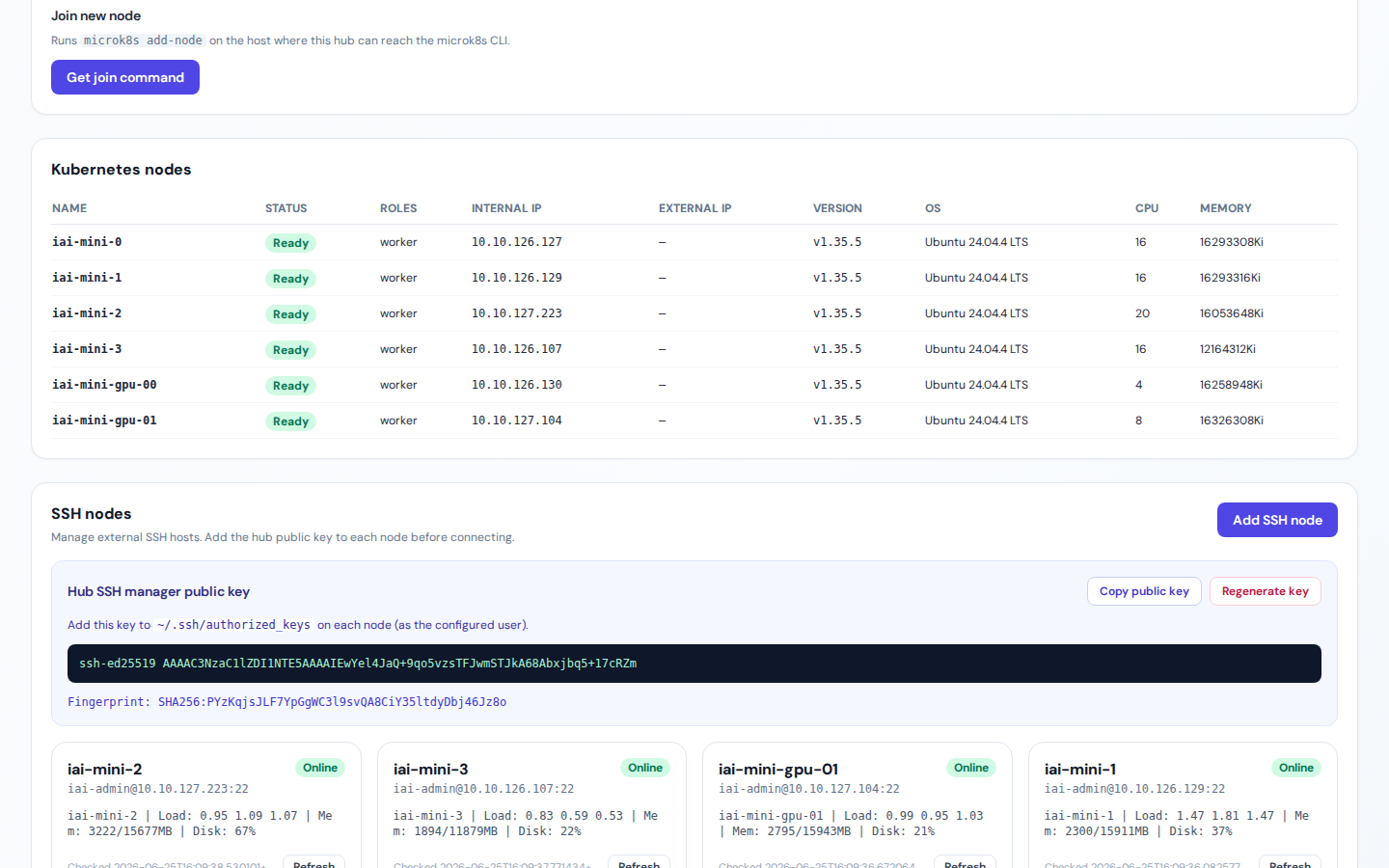
Task: Regenerate the hub SSH key
Action: [x=1265, y=591]
